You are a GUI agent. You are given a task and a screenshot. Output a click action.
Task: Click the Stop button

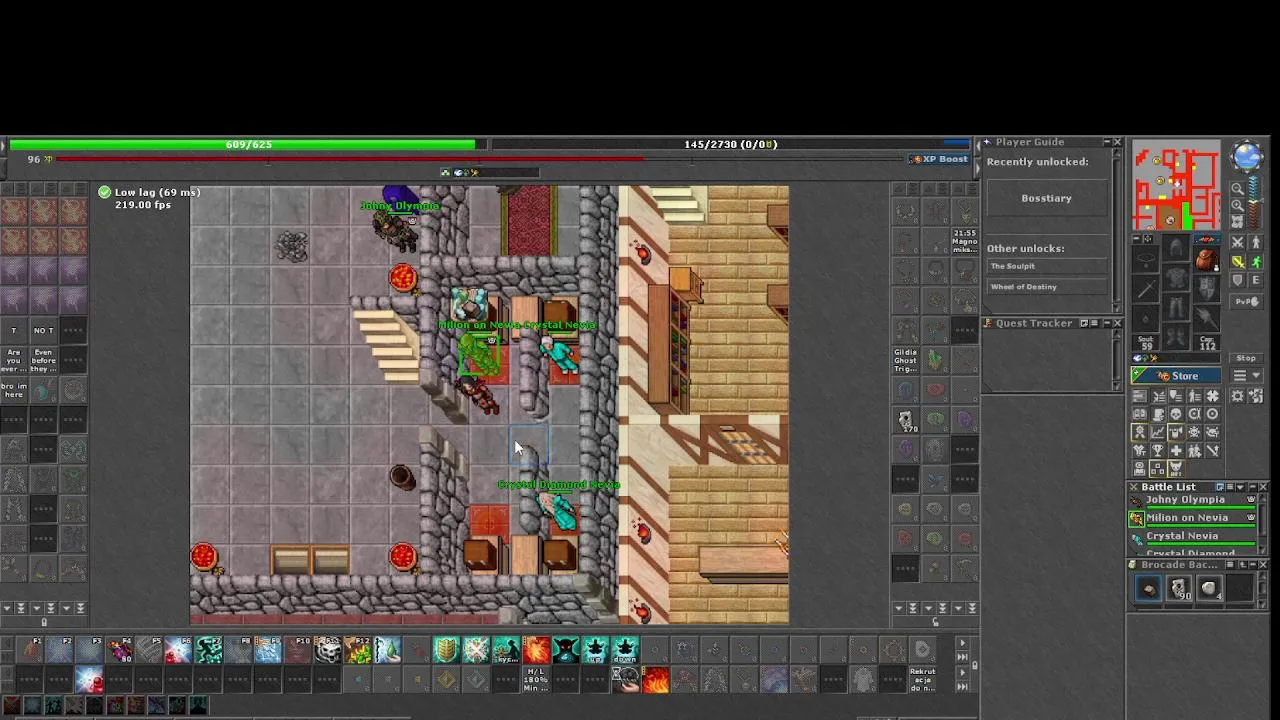pos(1246,358)
